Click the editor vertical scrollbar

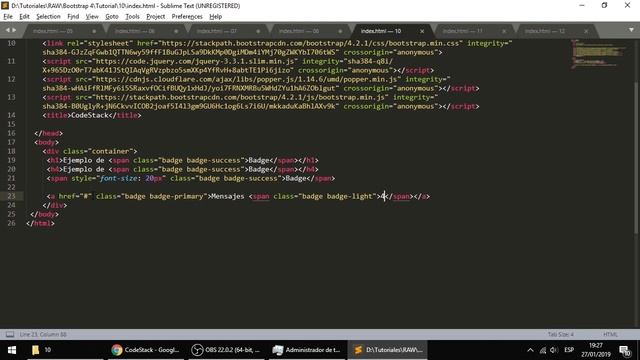click(x=636, y=157)
